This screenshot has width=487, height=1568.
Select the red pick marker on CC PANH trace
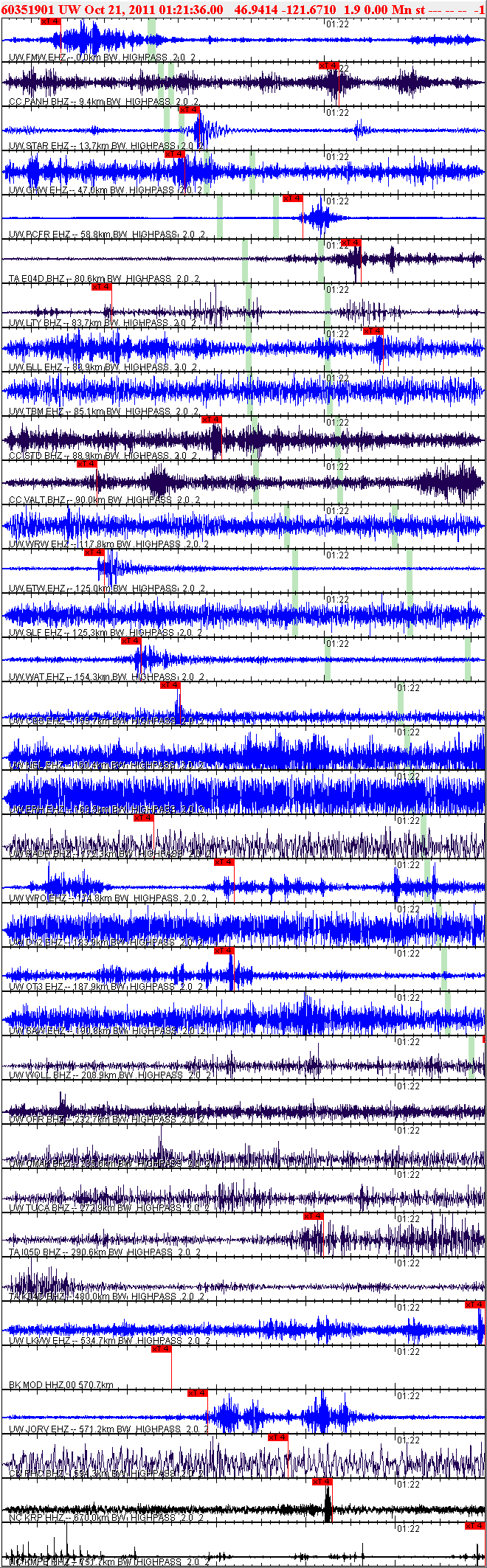click(x=328, y=66)
